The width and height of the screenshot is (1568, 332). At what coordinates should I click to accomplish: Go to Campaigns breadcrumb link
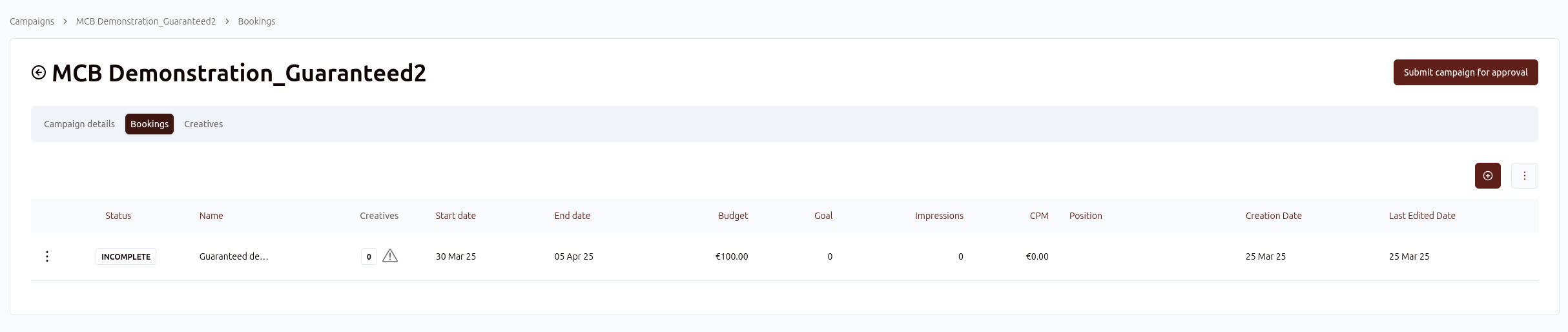point(32,21)
